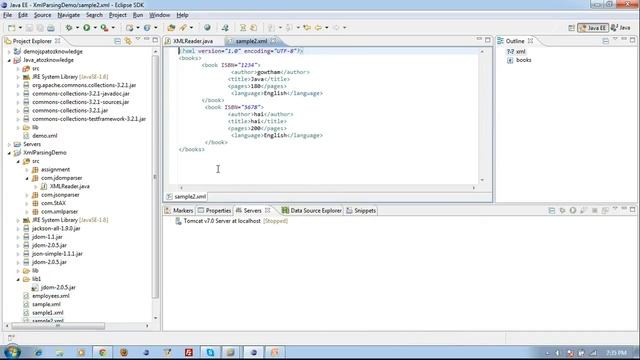Collapse the XmlParsingDemo project
The height and width of the screenshot is (360, 640).
point(9,153)
